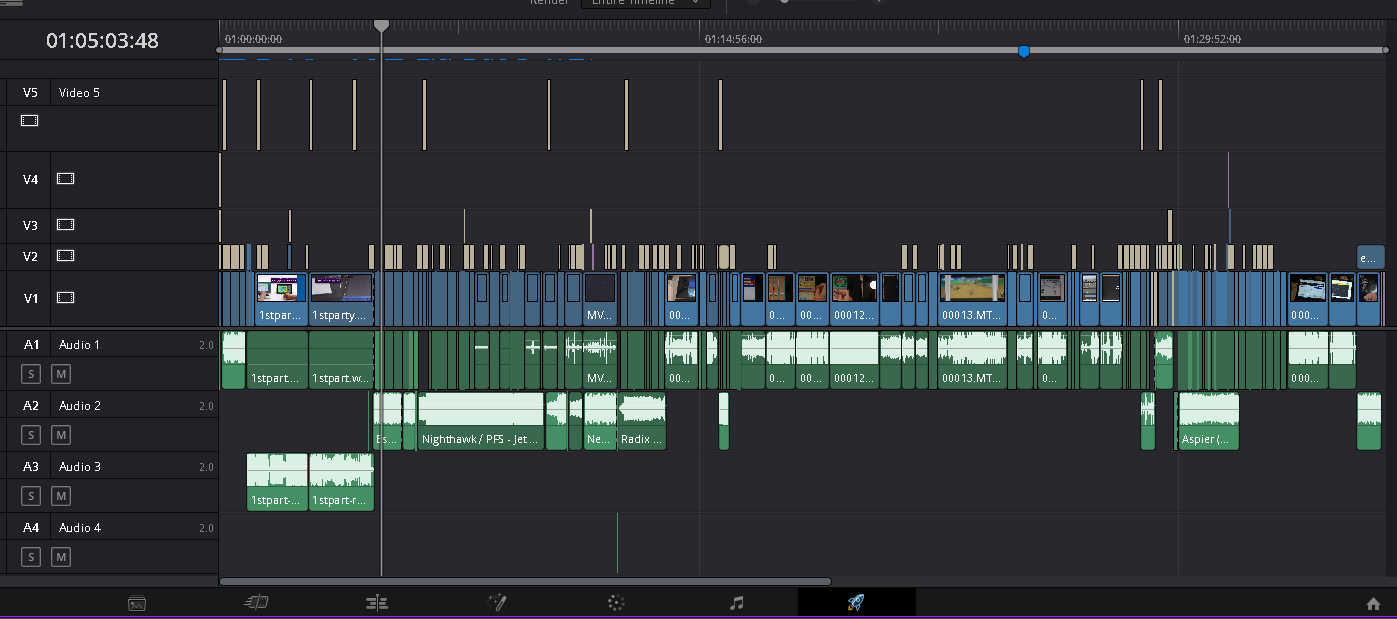This screenshot has height=619, width=1397.
Task: Solo the Audio 4 track
Action: tap(31, 557)
